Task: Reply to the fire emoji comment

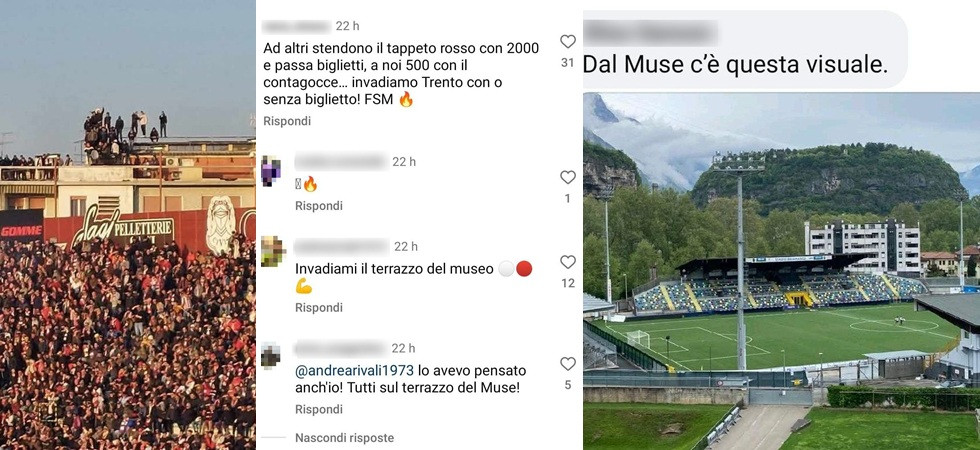Action: [x=319, y=206]
